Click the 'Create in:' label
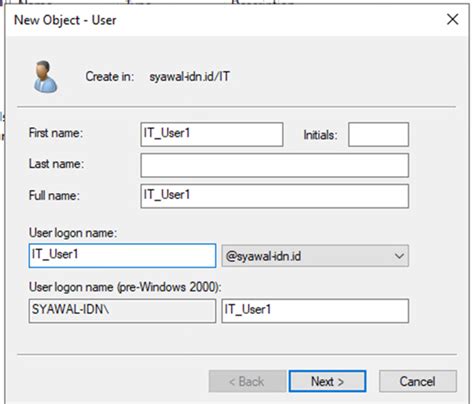This screenshot has height=404, width=474. [x=110, y=76]
